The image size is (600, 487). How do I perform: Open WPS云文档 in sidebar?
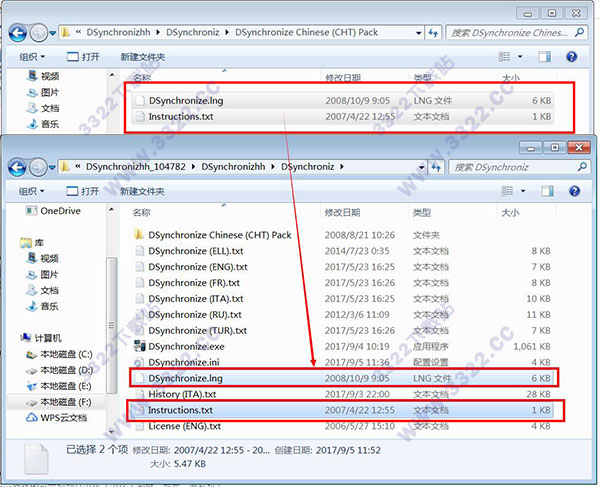click(56, 418)
